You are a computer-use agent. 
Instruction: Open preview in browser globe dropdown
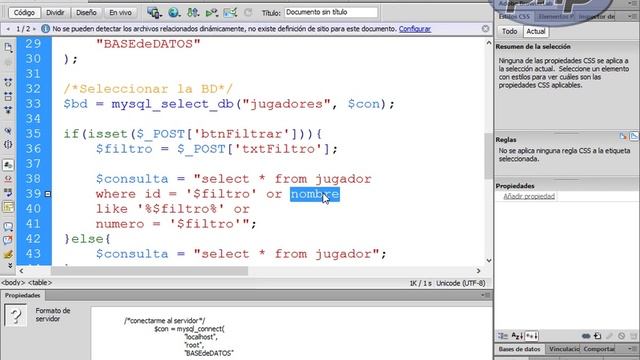point(174,13)
